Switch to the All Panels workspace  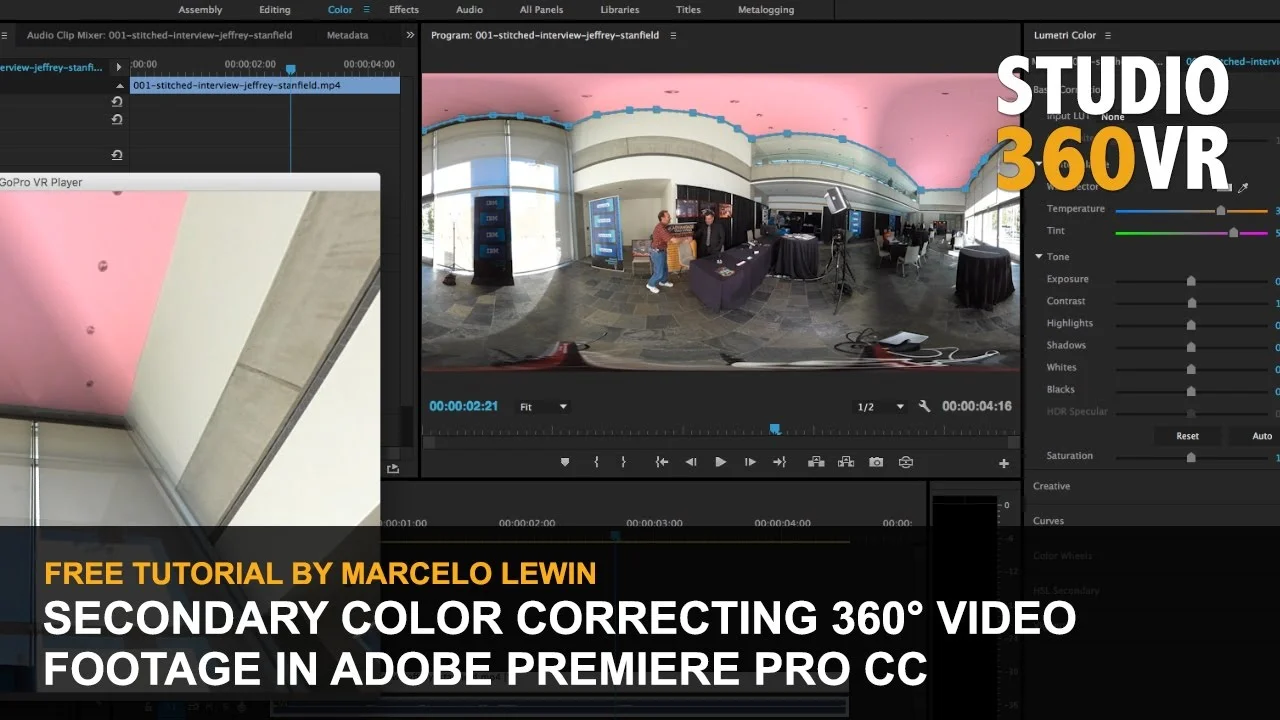point(541,10)
